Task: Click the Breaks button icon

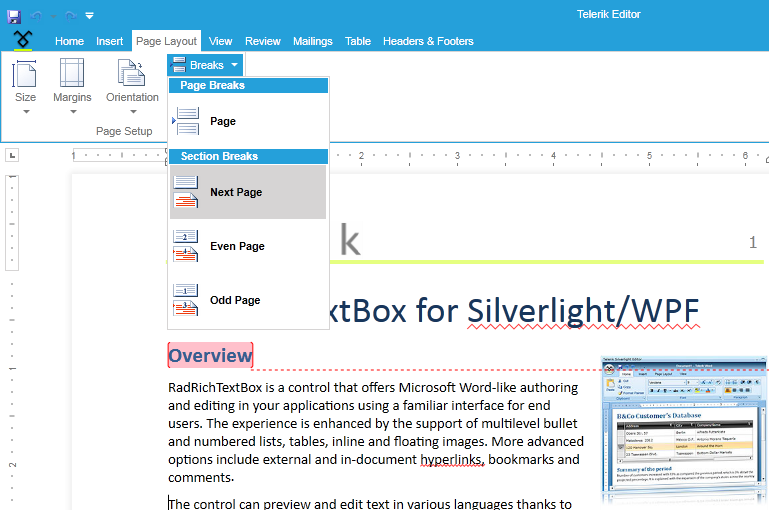Action: (x=178, y=65)
